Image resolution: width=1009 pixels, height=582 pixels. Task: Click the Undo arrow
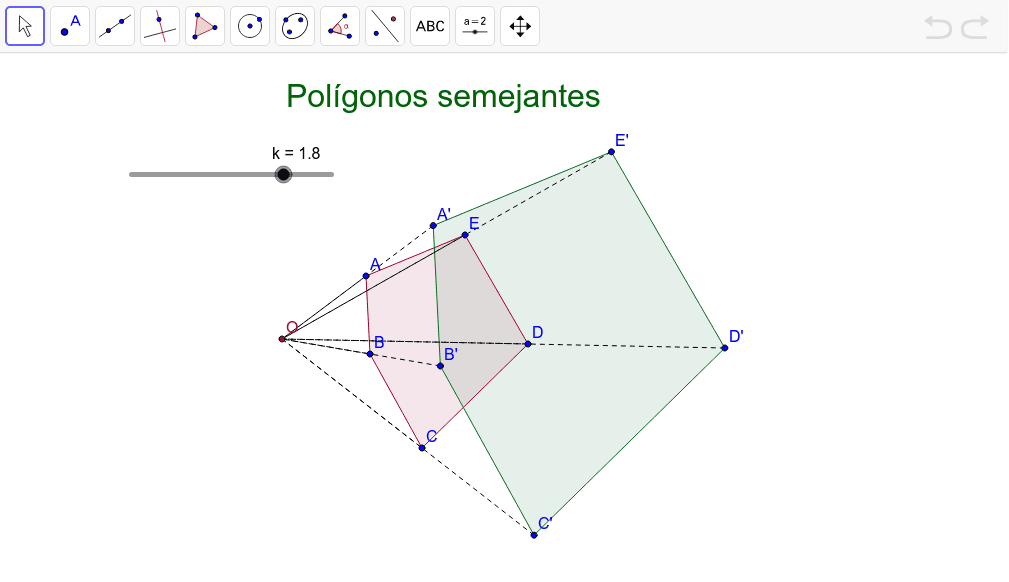pos(938,28)
